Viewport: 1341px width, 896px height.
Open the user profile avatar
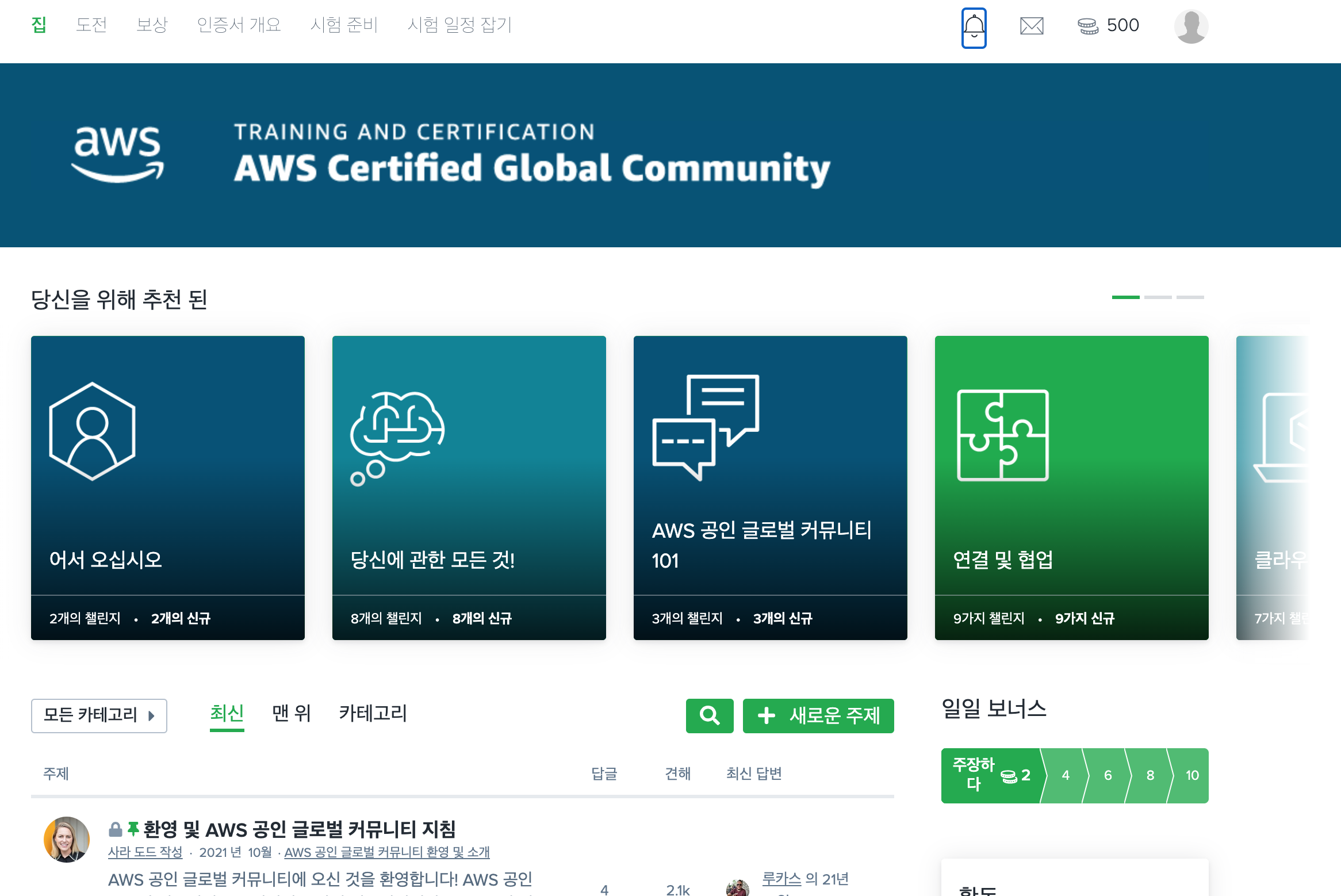click(x=1191, y=26)
